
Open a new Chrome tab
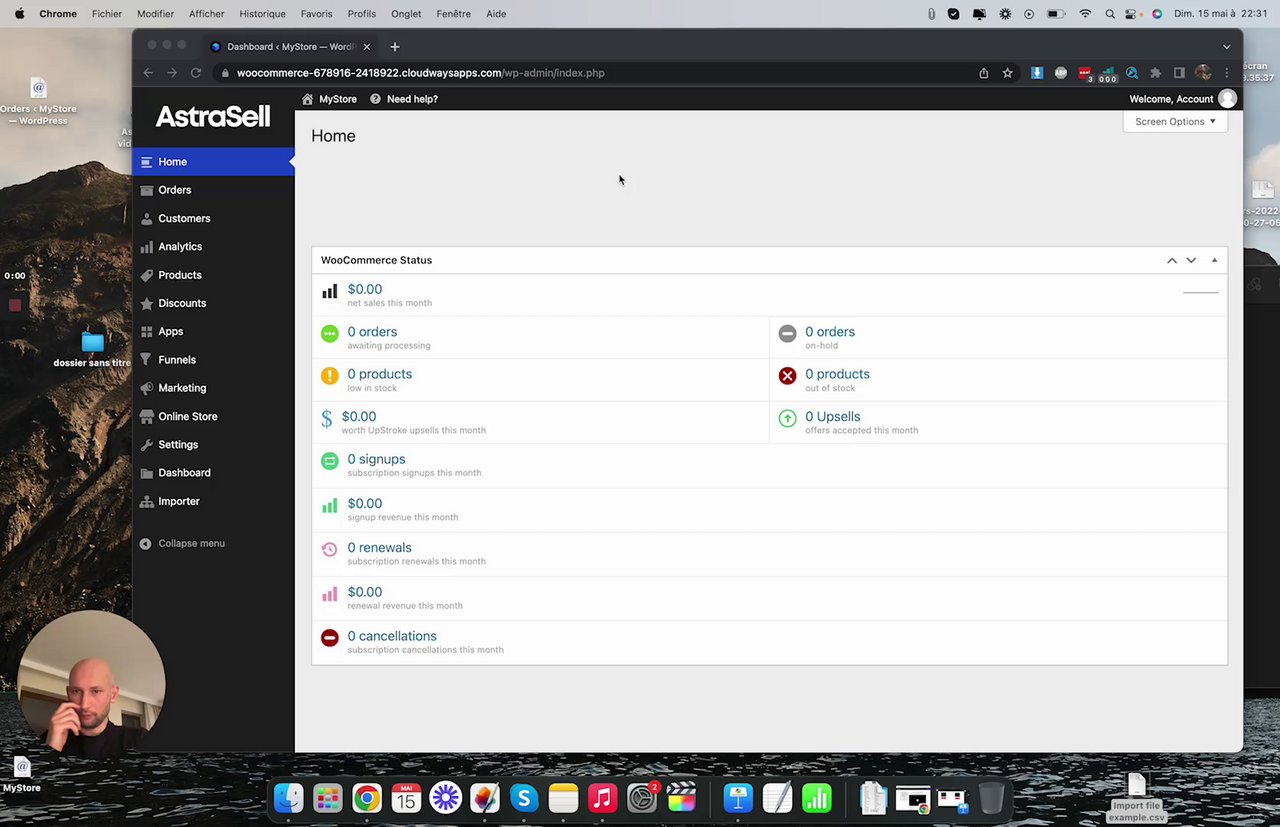pos(395,47)
